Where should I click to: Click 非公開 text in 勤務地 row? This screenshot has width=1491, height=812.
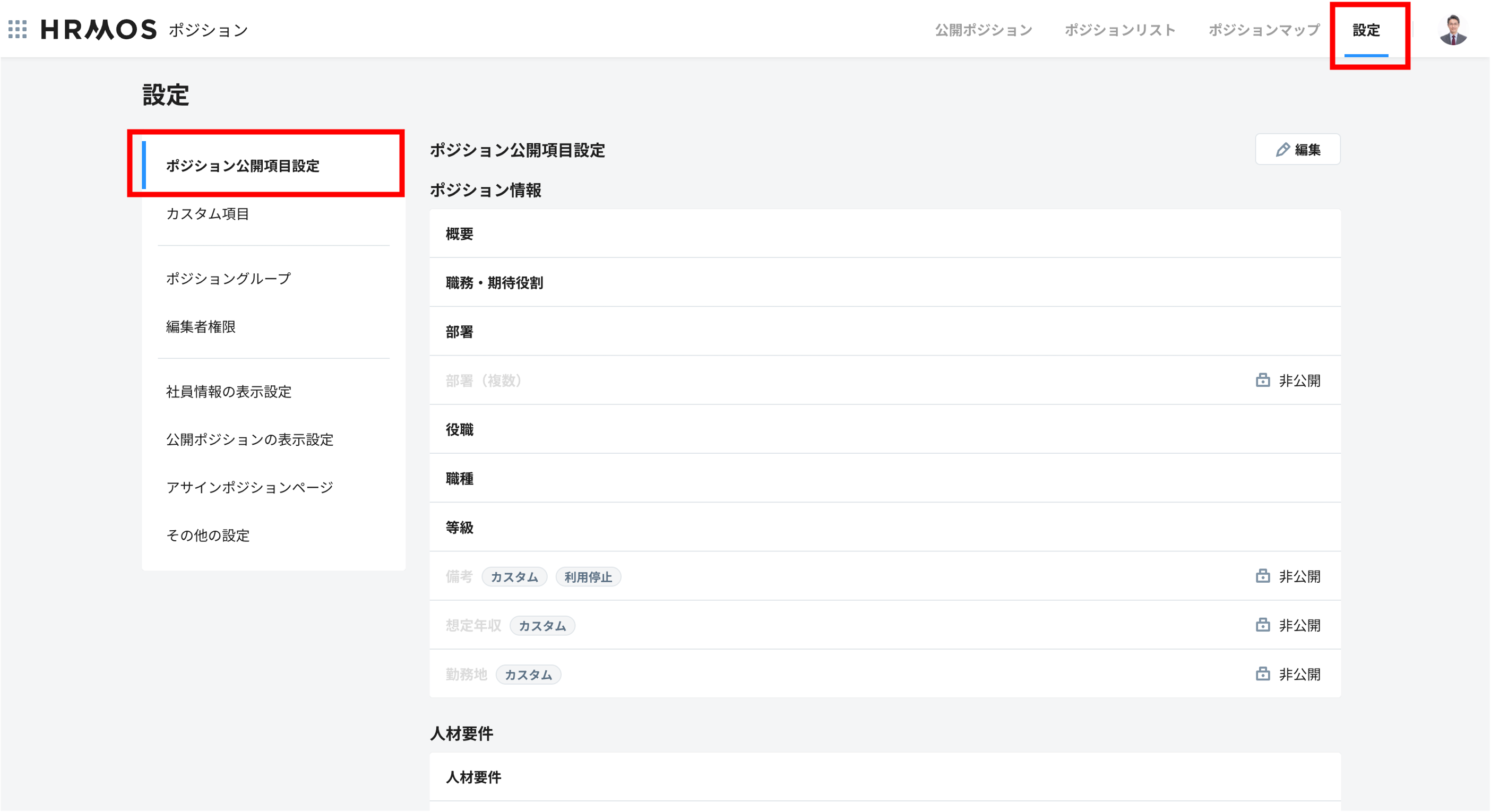click(x=1299, y=673)
